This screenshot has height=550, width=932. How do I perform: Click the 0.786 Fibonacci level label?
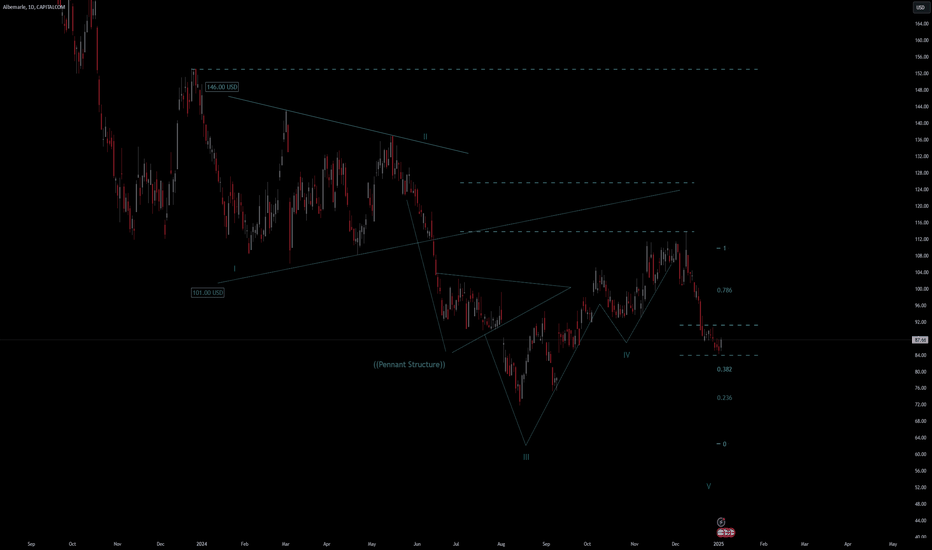(725, 290)
